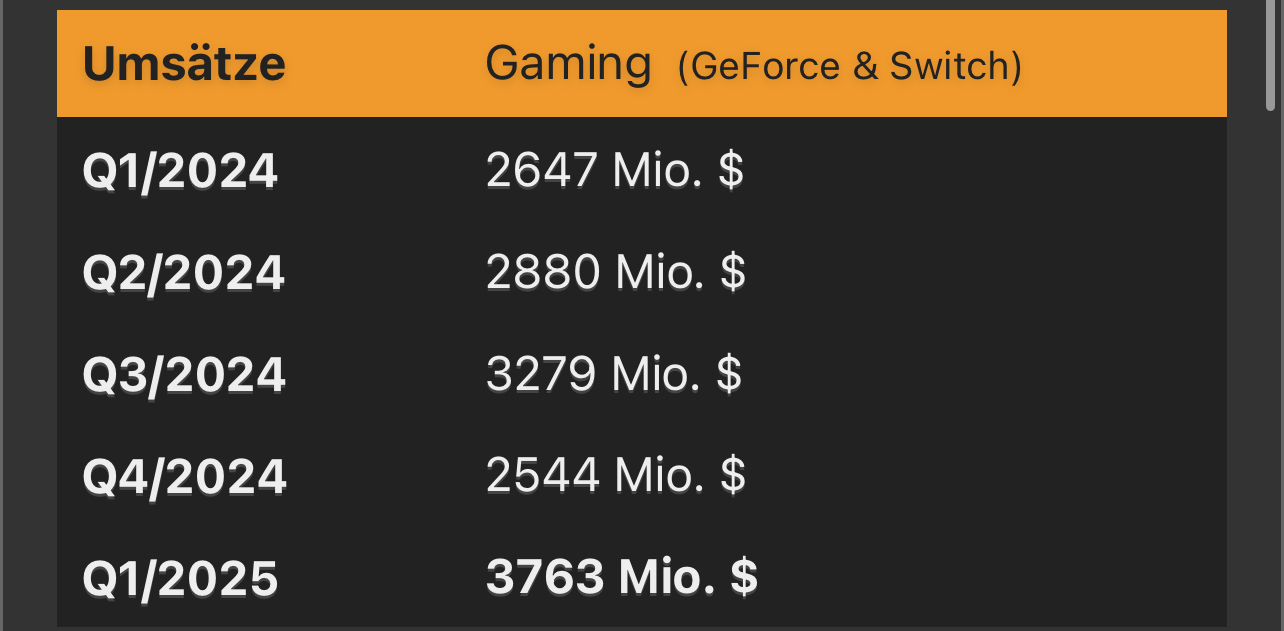Click the (GeForce & Switch) header text

850,67
